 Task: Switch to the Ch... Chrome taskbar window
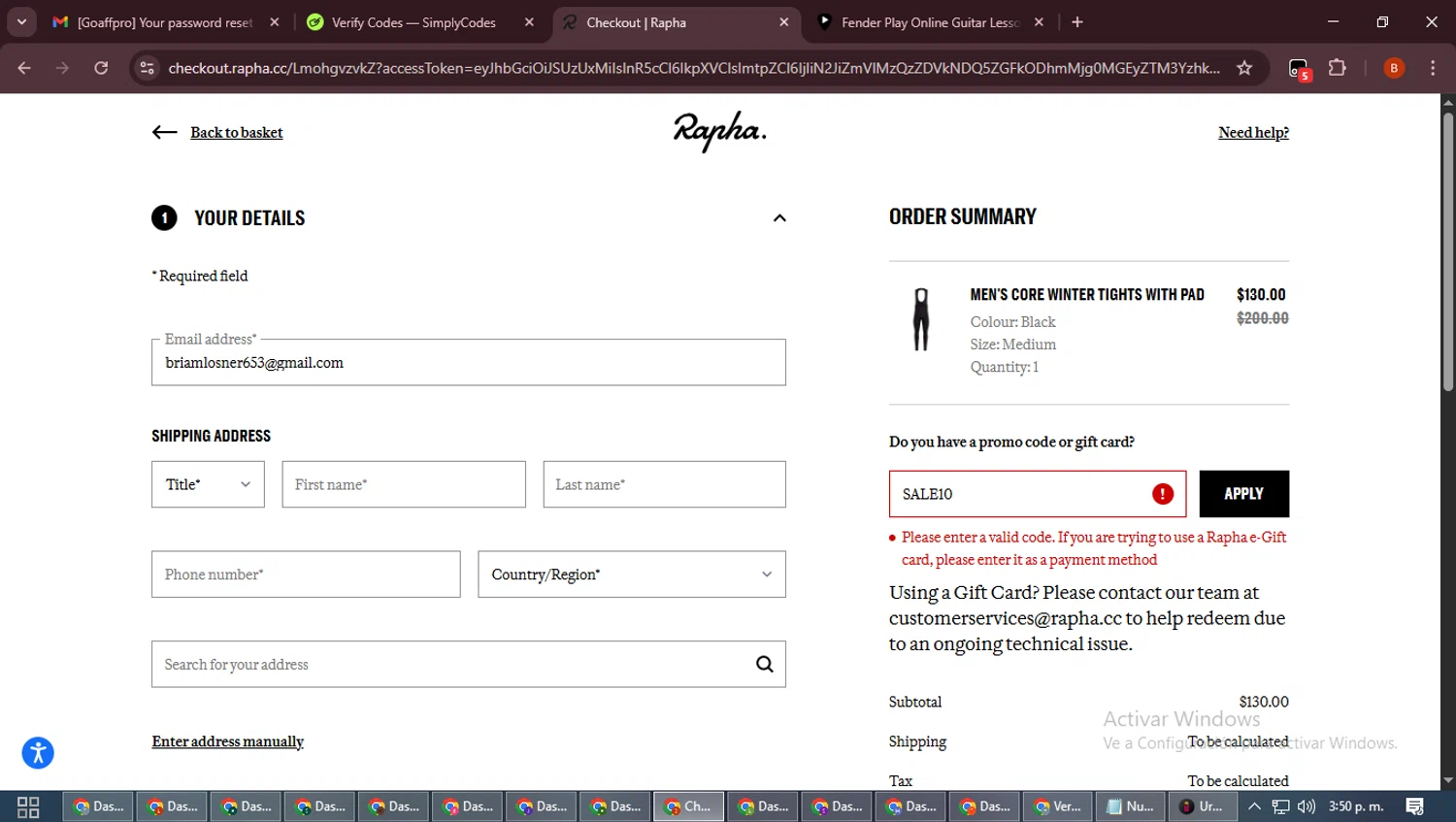pos(688,806)
